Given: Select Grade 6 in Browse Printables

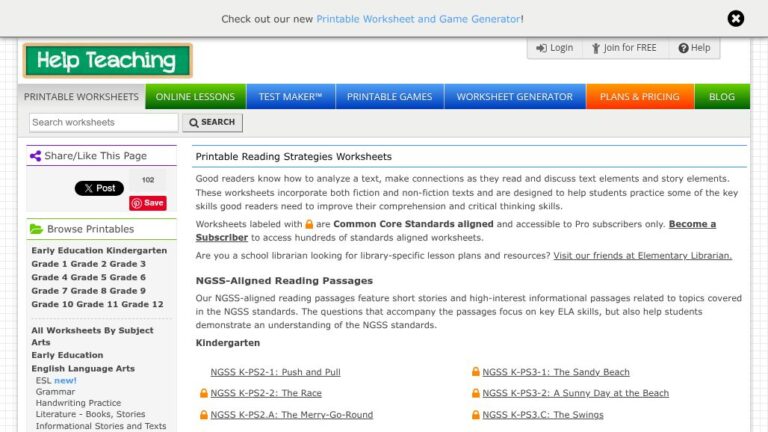Looking at the screenshot, I should click(x=128, y=277).
